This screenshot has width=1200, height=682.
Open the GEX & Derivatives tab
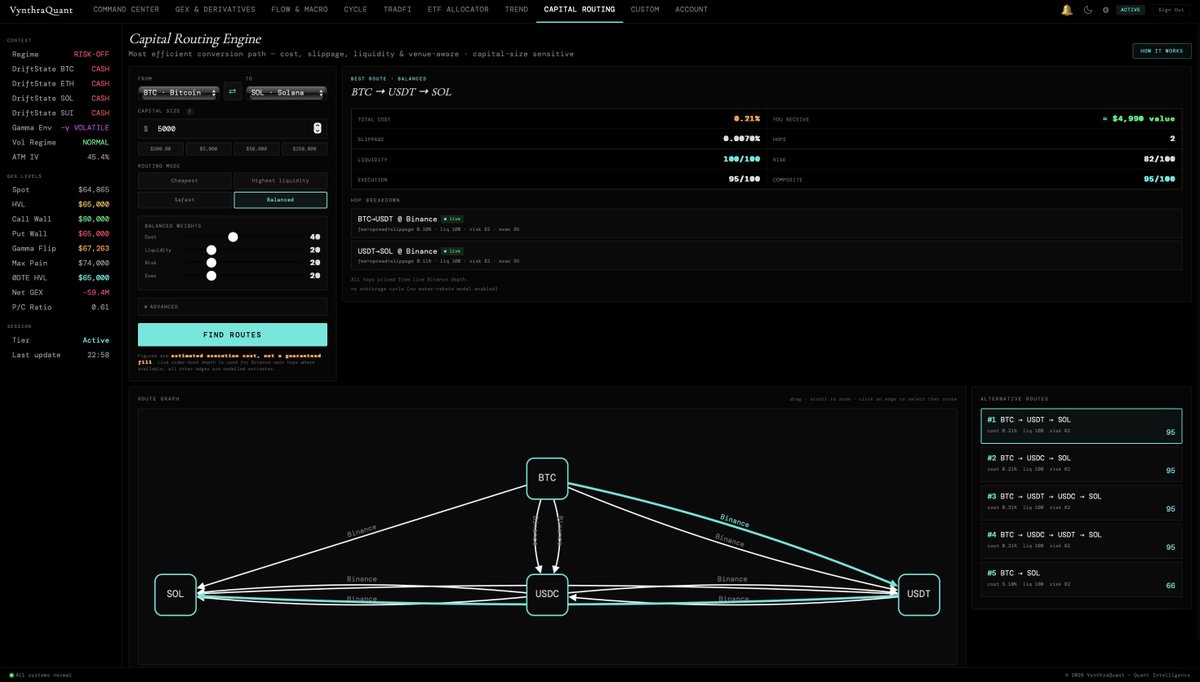(215, 9)
